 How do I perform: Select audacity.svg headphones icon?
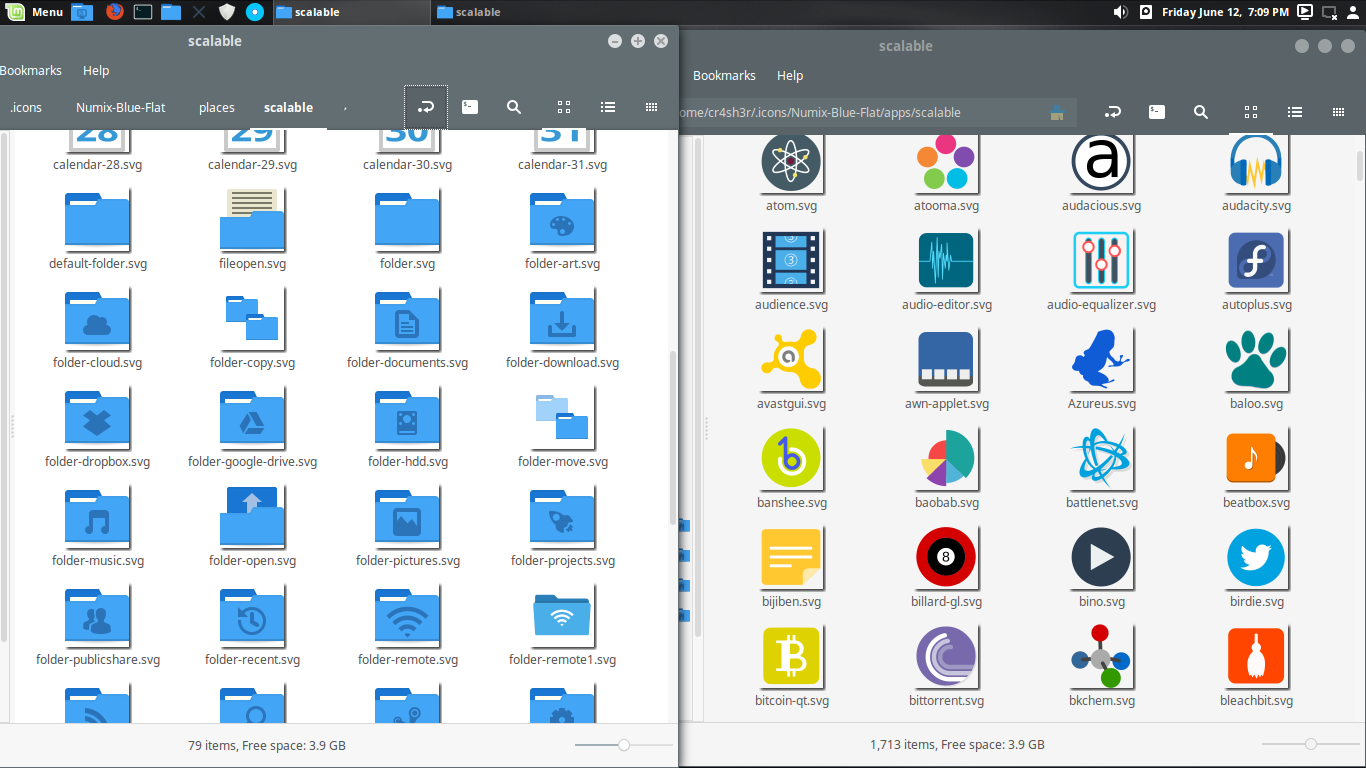[1256, 163]
